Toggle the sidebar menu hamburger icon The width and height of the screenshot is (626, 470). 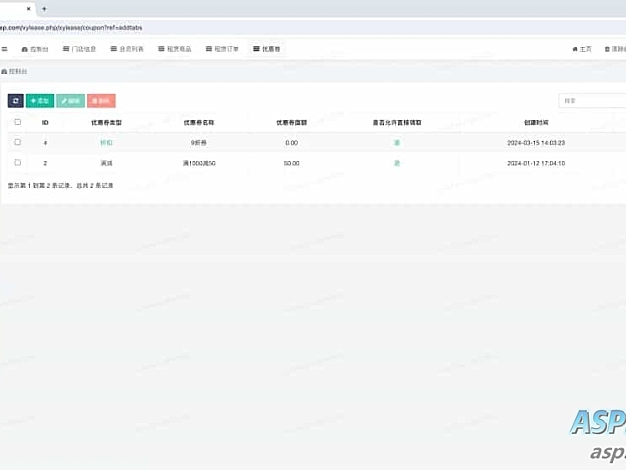(x=4, y=49)
